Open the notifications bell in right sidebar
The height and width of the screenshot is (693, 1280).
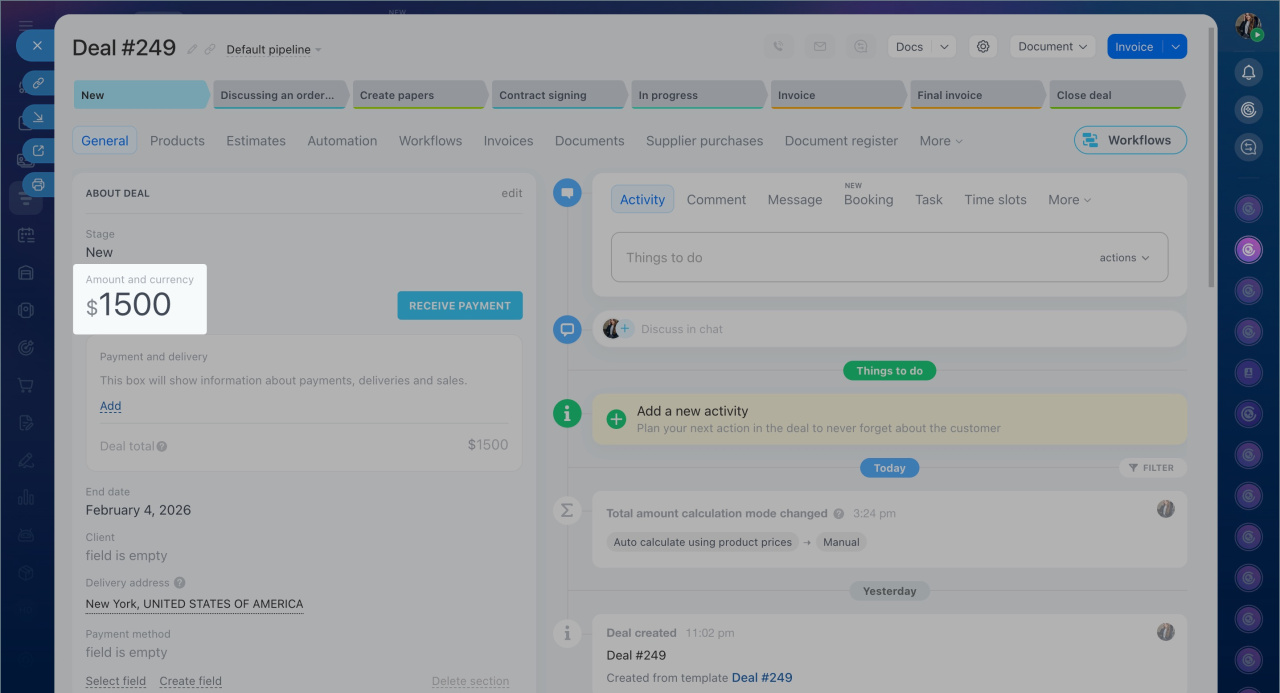coord(1248,72)
